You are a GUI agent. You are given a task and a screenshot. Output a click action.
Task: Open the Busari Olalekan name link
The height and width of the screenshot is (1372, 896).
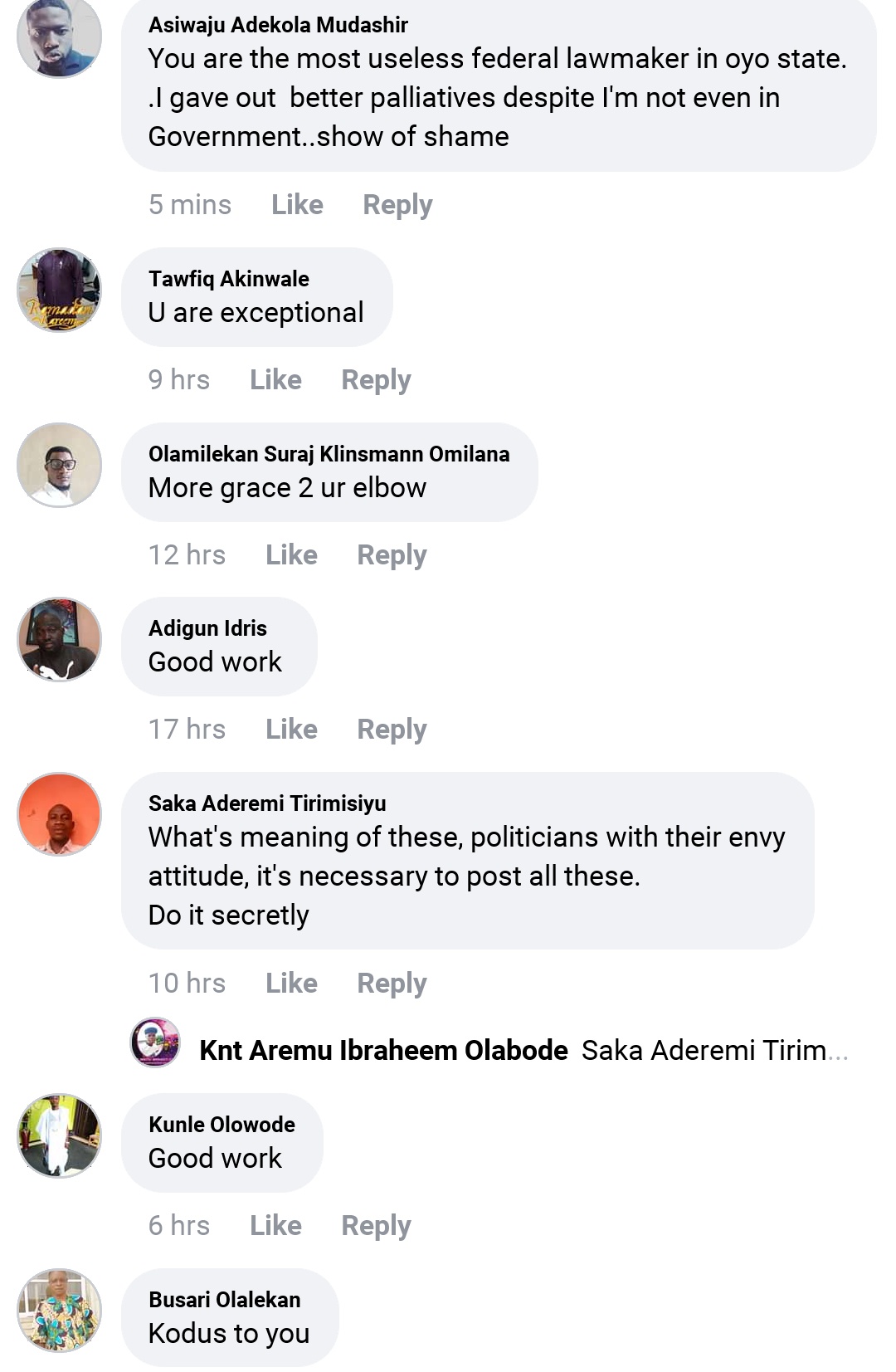click(x=224, y=1299)
